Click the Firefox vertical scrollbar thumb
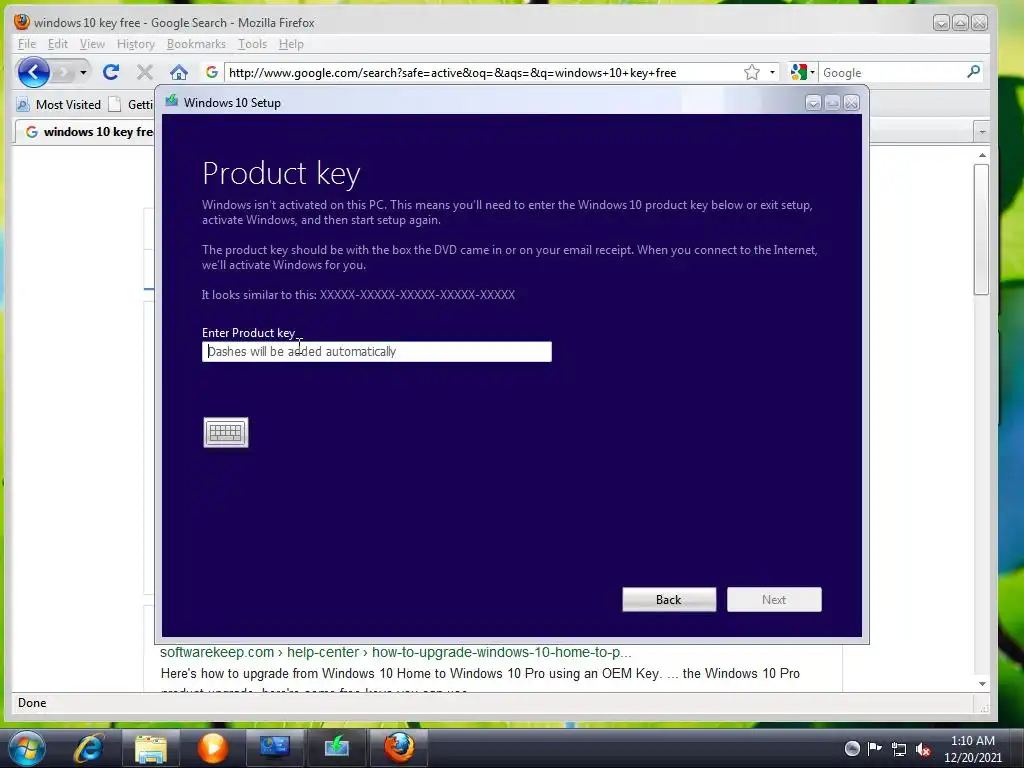The height and width of the screenshot is (768, 1024). pyautogui.click(x=981, y=230)
